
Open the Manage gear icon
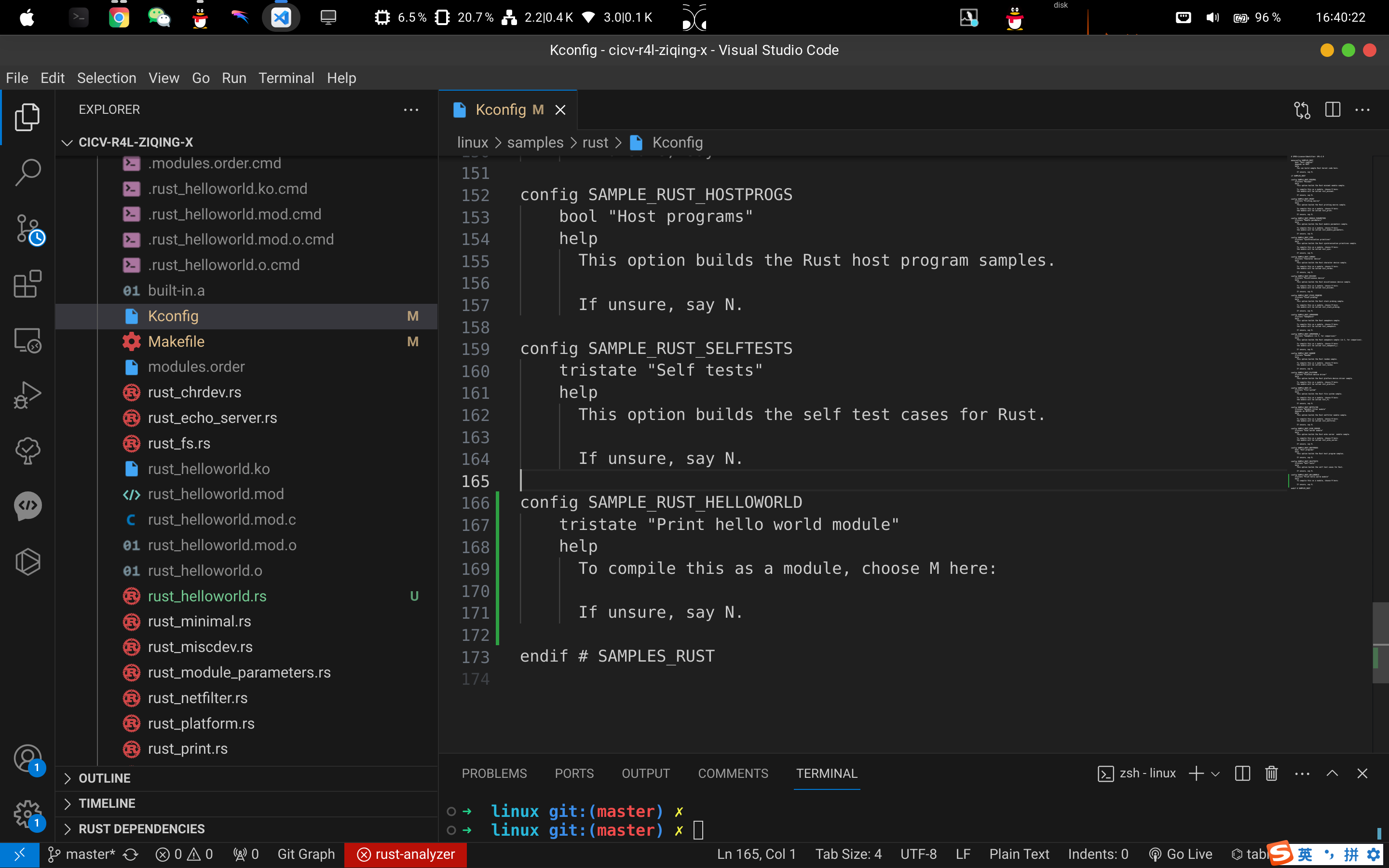point(27,814)
